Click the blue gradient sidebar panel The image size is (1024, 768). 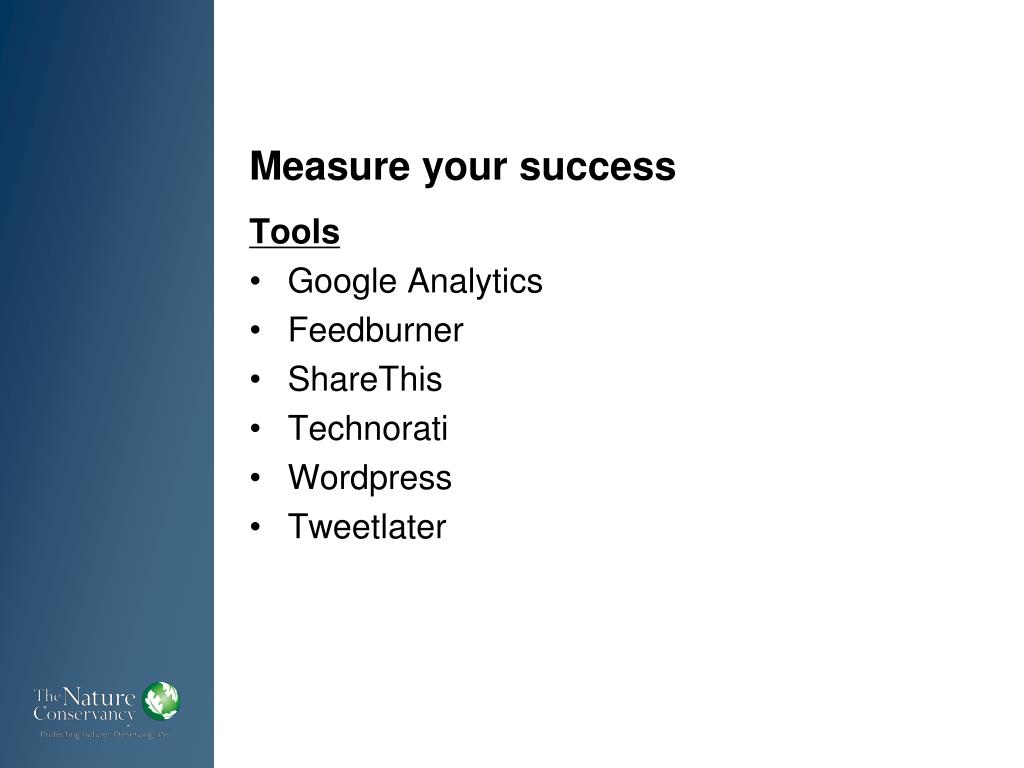click(x=106, y=384)
